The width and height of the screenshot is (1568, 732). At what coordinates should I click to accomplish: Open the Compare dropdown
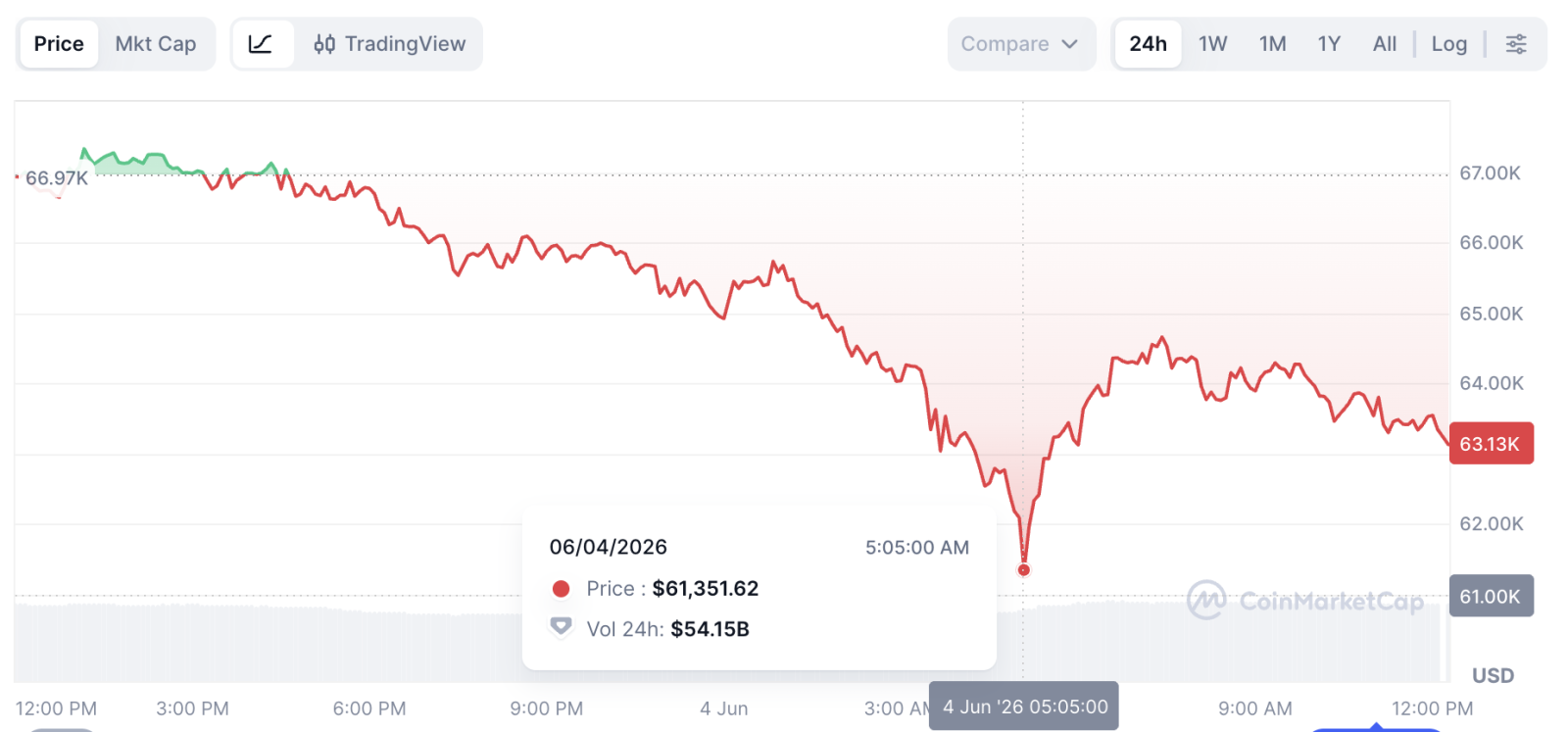coord(1021,44)
